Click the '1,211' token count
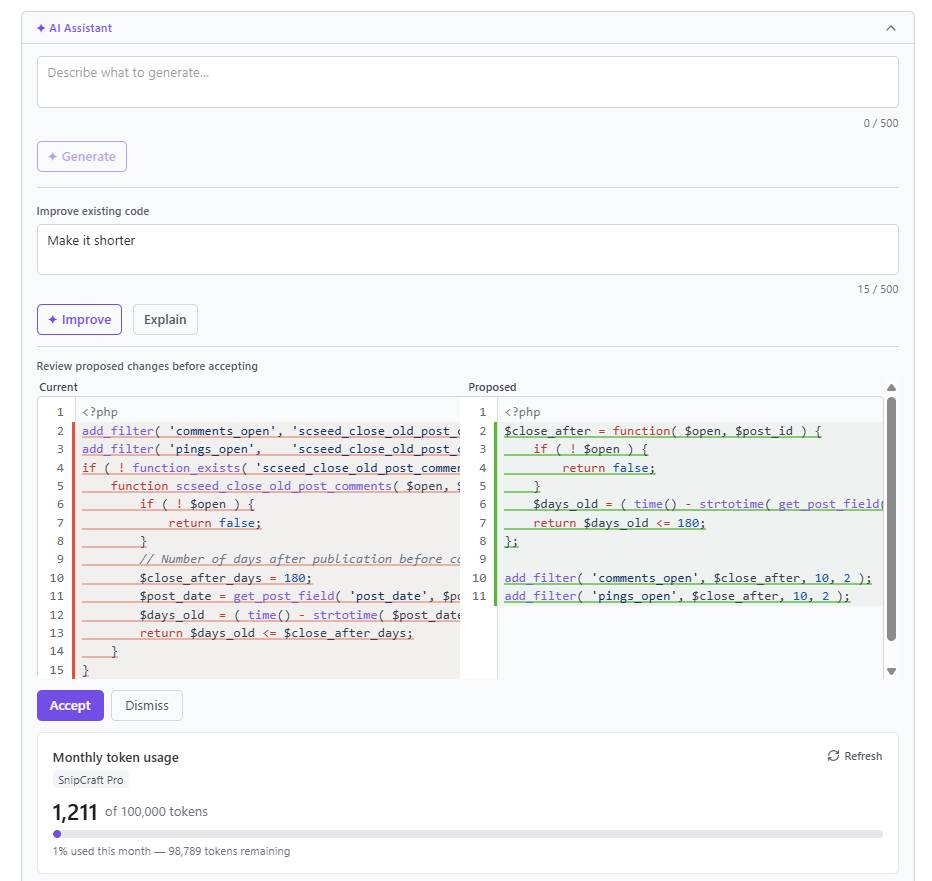 click(75, 812)
